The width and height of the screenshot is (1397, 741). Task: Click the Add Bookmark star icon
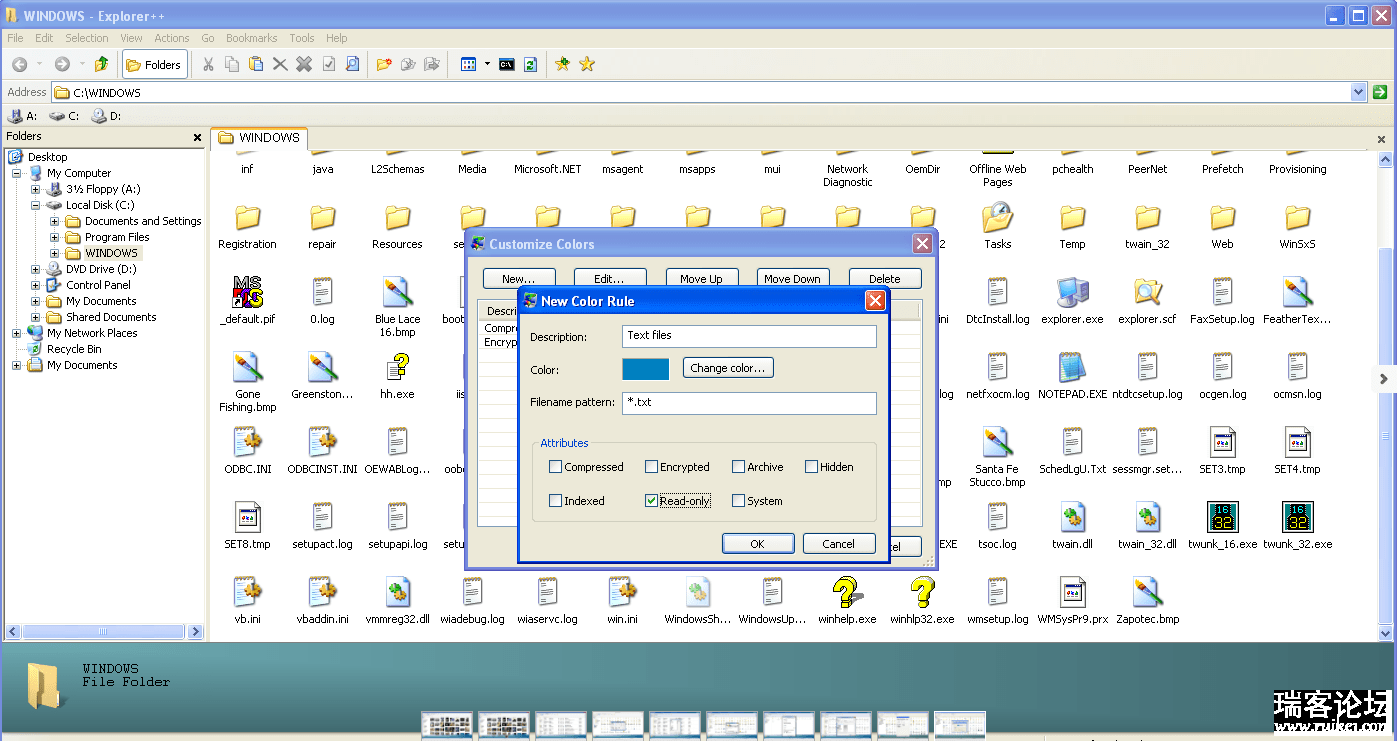[x=563, y=64]
